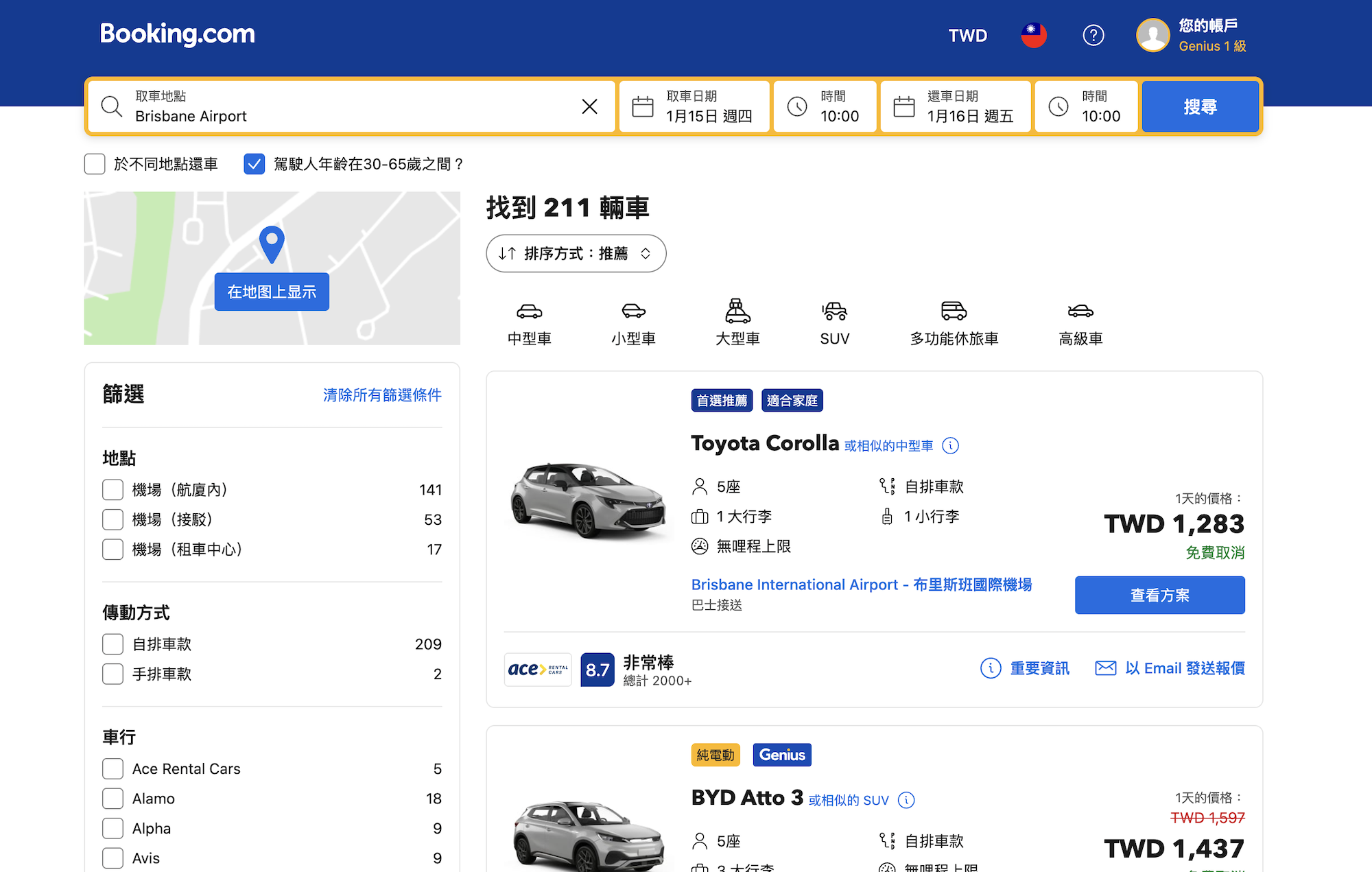
Task: Uncheck the driver age 30-65 checkbox
Action: [x=254, y=164]
